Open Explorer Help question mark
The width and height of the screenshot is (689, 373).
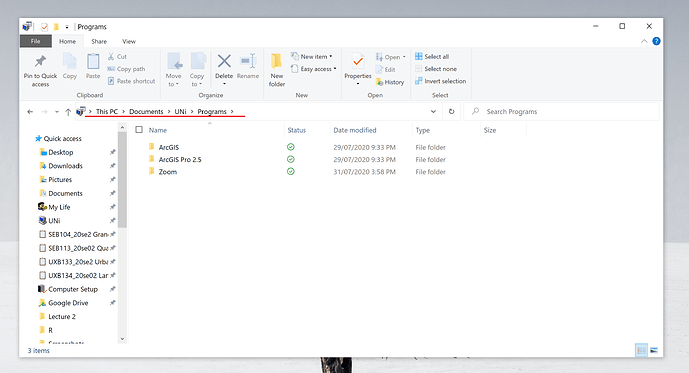coord(656,41)
